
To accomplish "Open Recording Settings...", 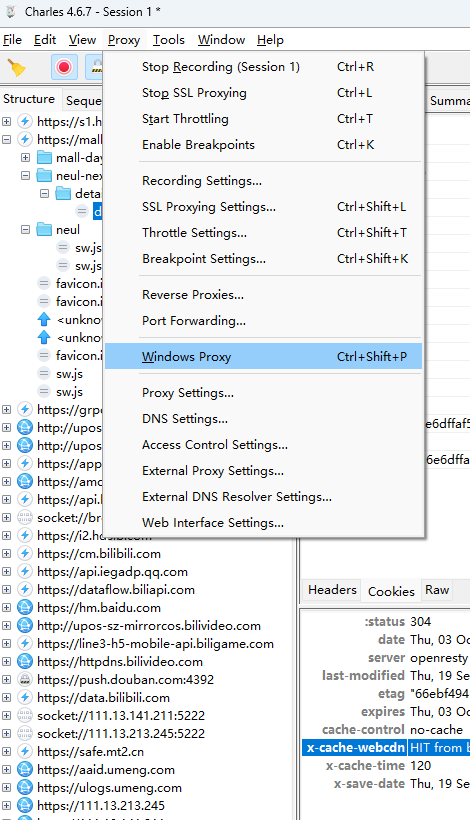I will (x=263, y=181).
